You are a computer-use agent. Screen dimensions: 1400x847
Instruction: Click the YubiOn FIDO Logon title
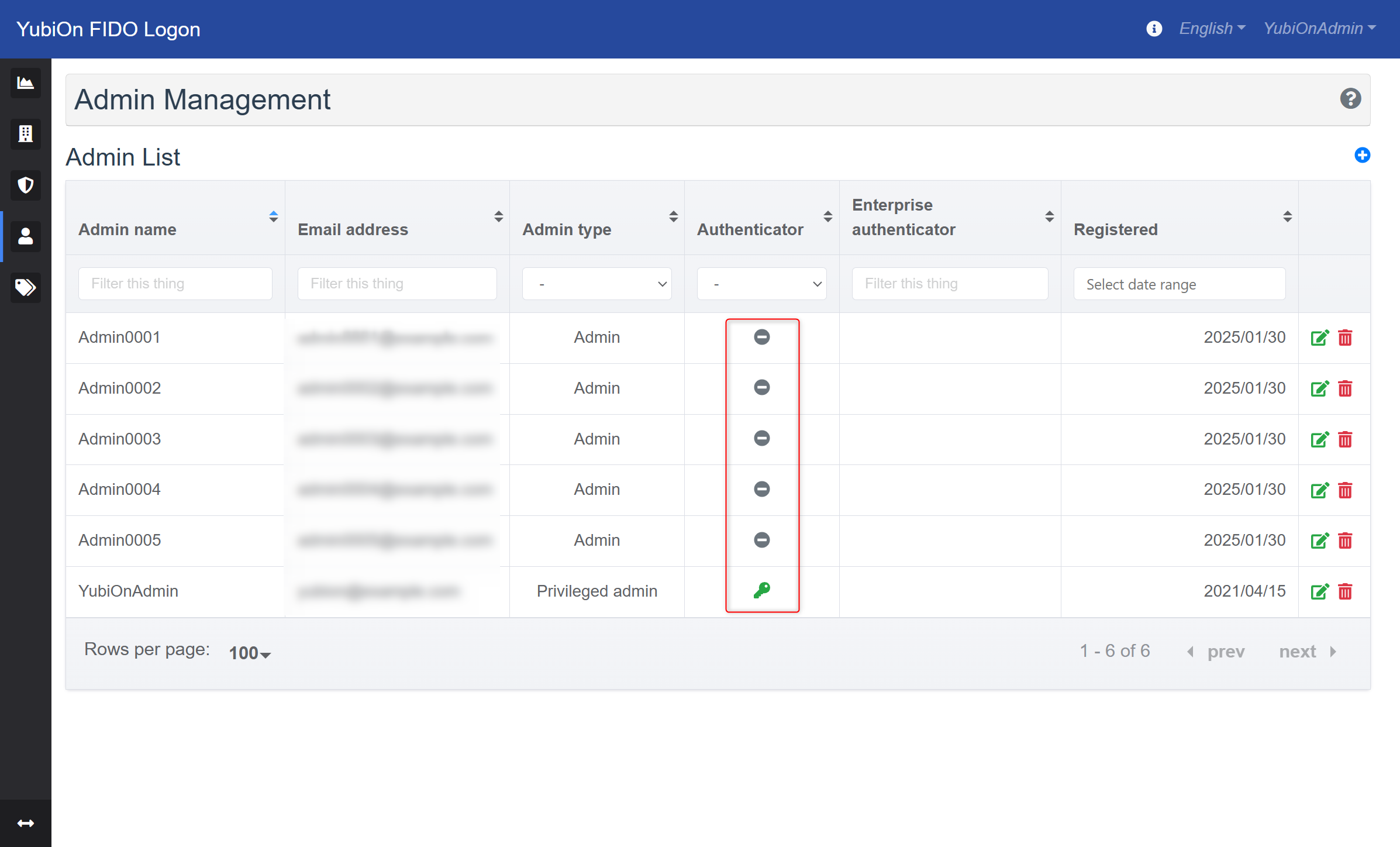pyautogui.click(x=108, y=29)
